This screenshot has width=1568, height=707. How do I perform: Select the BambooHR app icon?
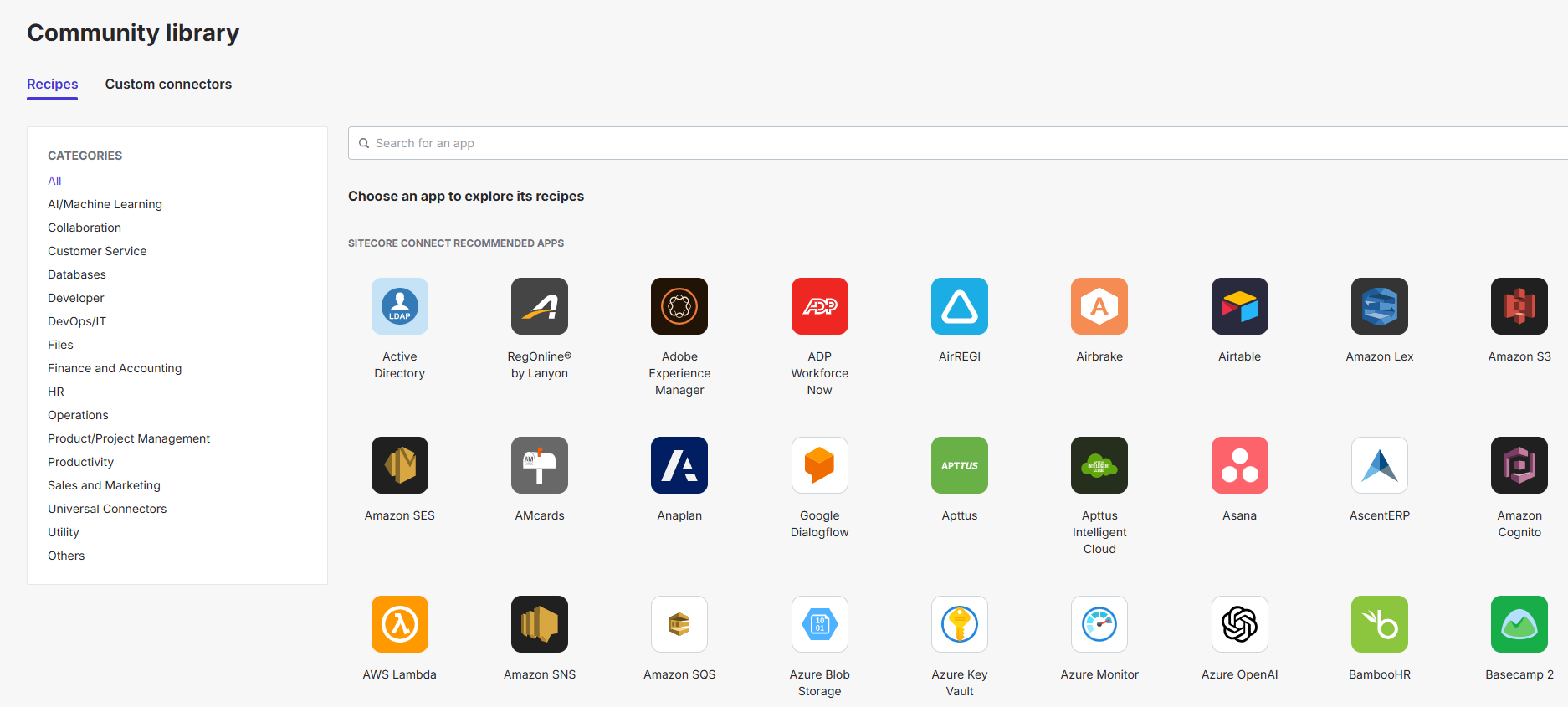(x=1379, y=624)
